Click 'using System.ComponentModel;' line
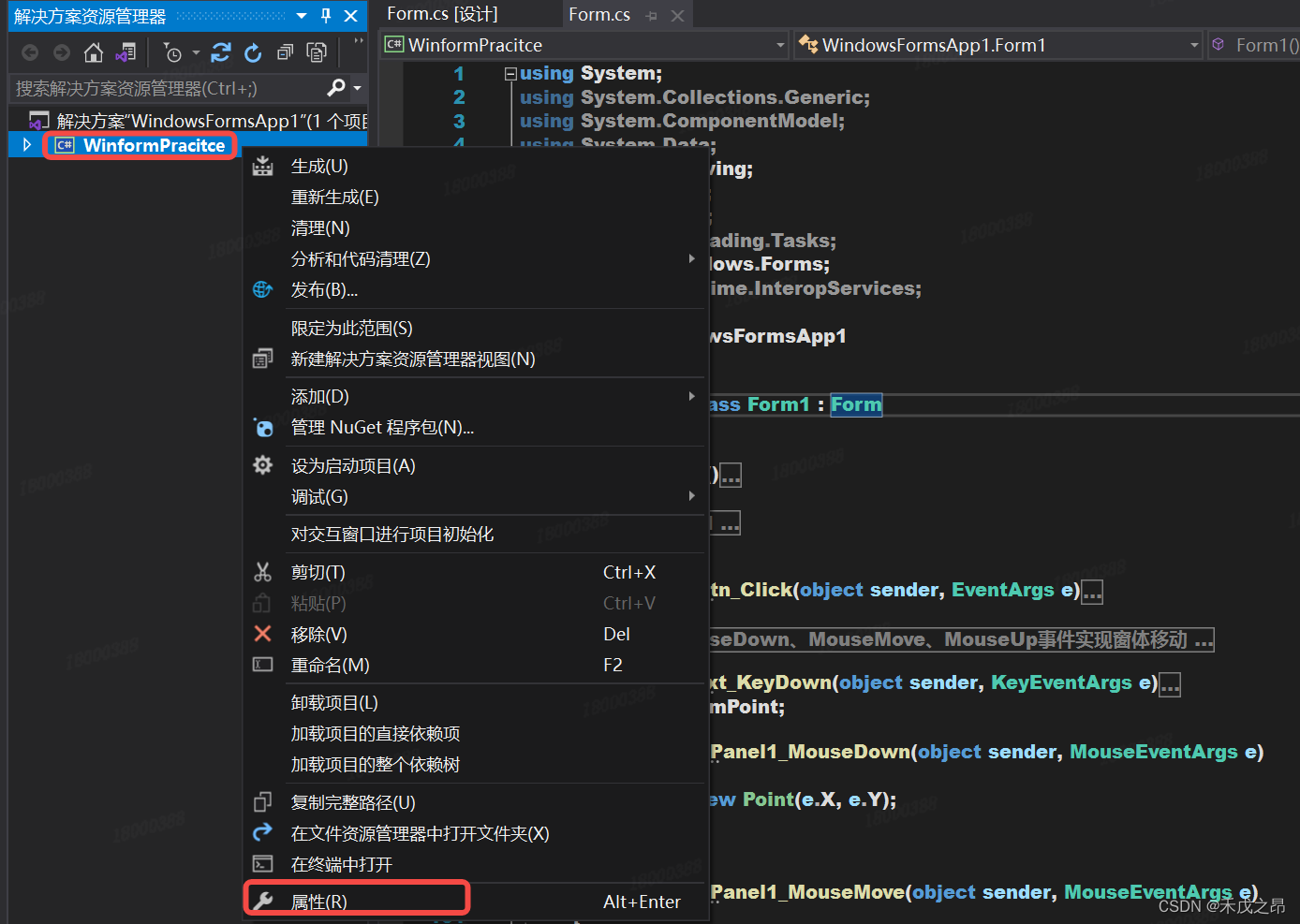The height and width of the screenshot is (924, 1300). point(682,121)
